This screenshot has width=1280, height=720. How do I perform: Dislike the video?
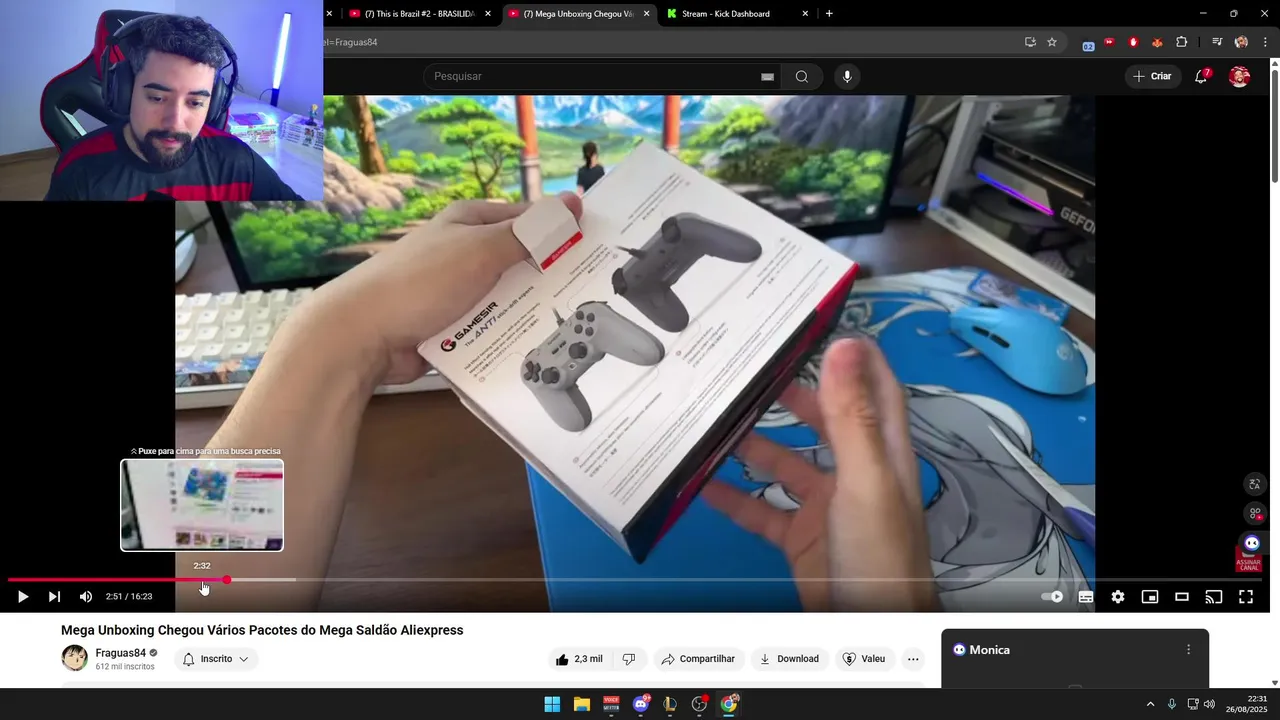click(629, 659)
